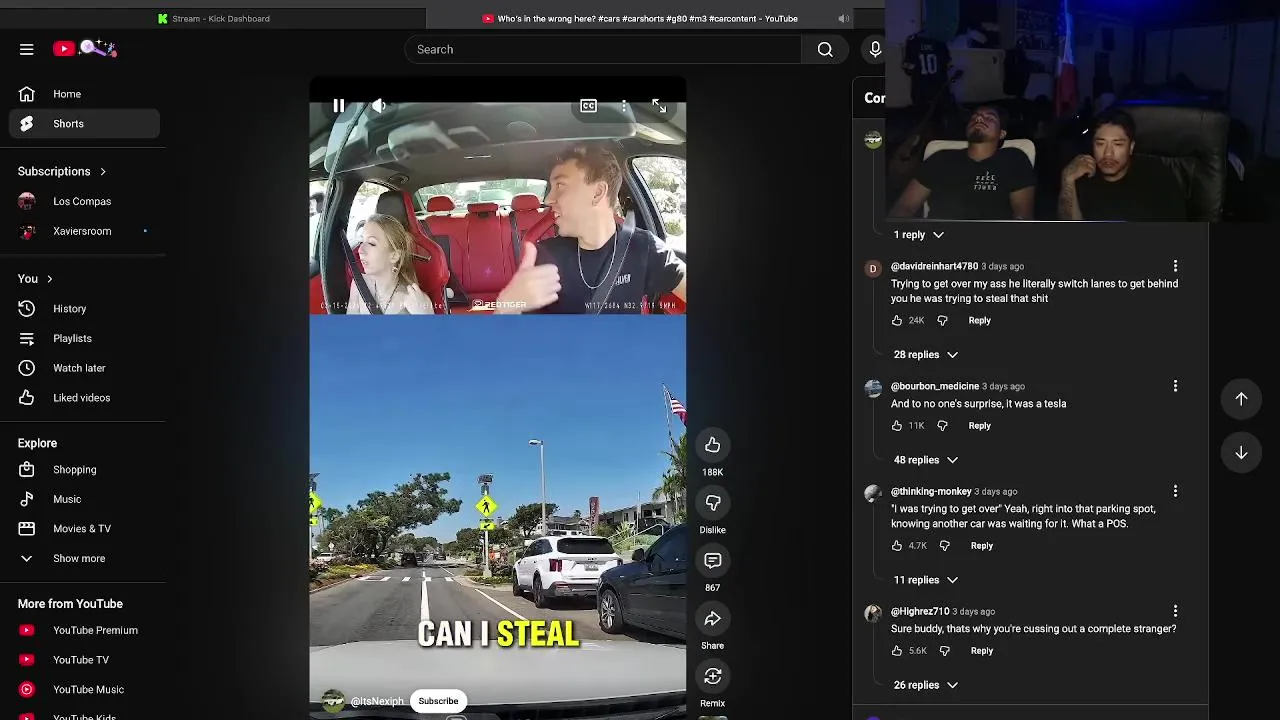This screenshot has width=1280, height=720.
Task: Open Los Compas subscription
Action: 85,202
